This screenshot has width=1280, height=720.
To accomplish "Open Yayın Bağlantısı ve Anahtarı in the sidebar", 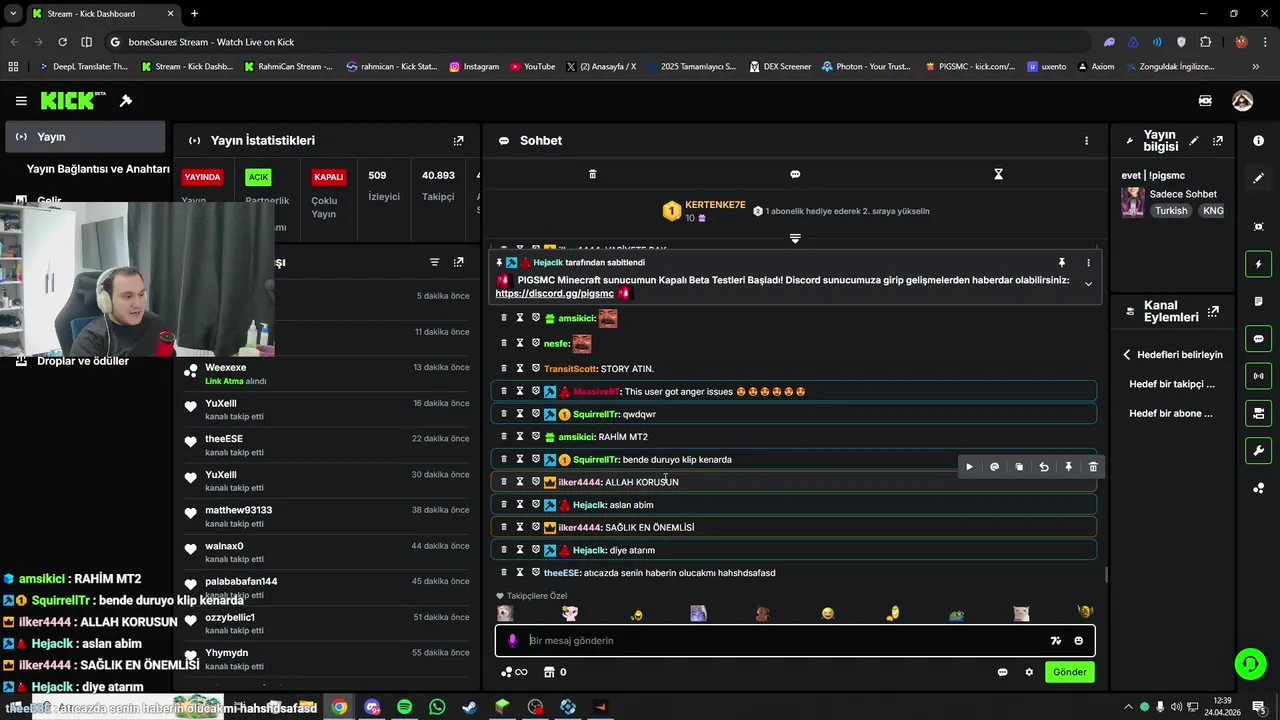I will point(98,169).
